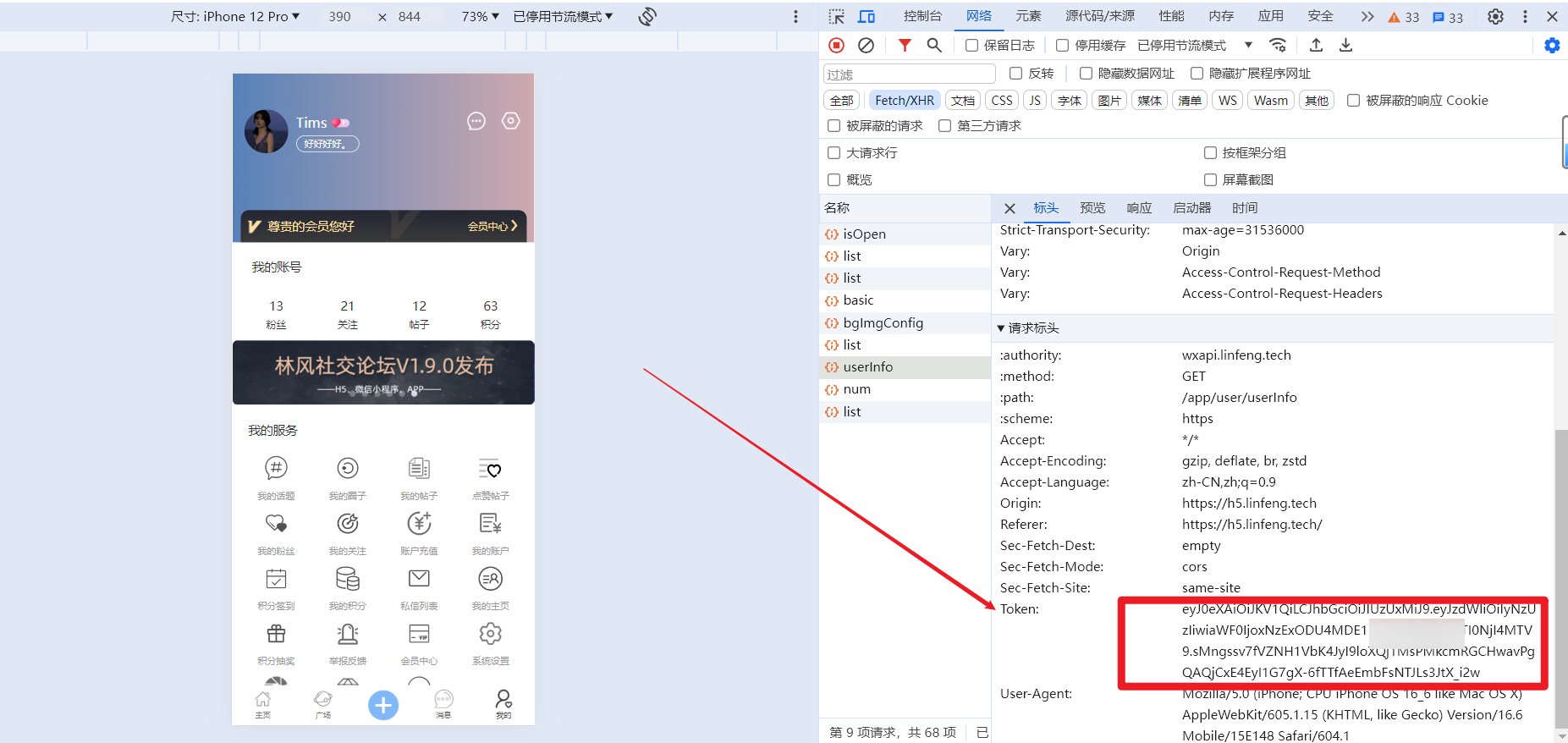The height and width of the screenshot is (743, 1568).
Task: Export HAR file download icon
Action: (x=1345, y=45)
